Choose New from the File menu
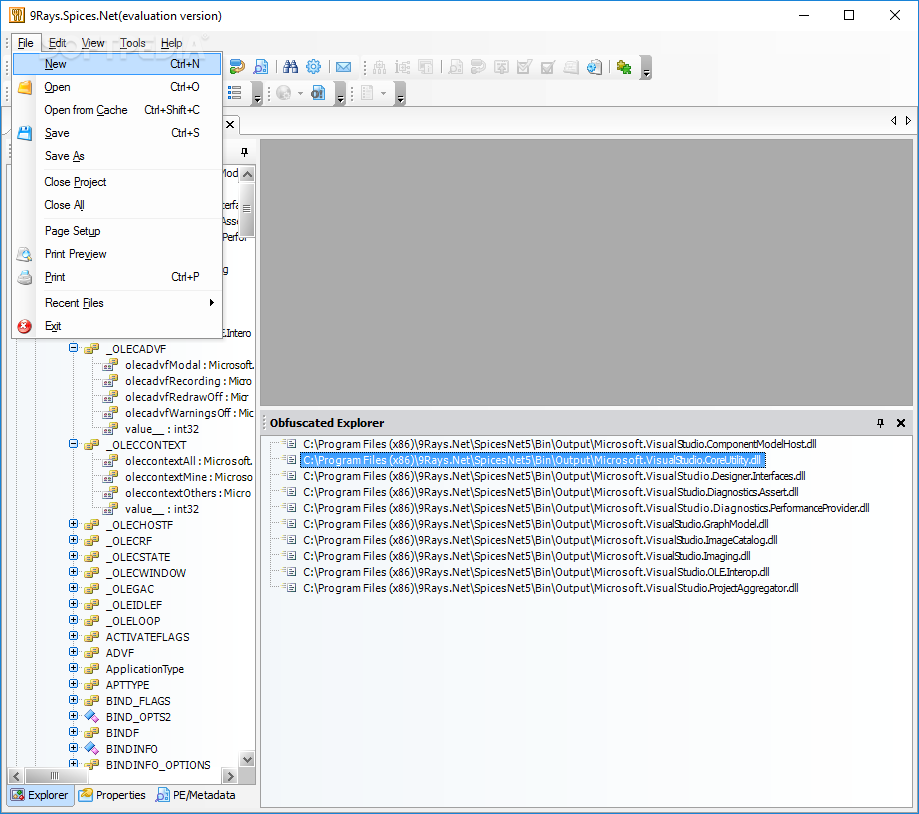919x814 pixels. point(117,64)
